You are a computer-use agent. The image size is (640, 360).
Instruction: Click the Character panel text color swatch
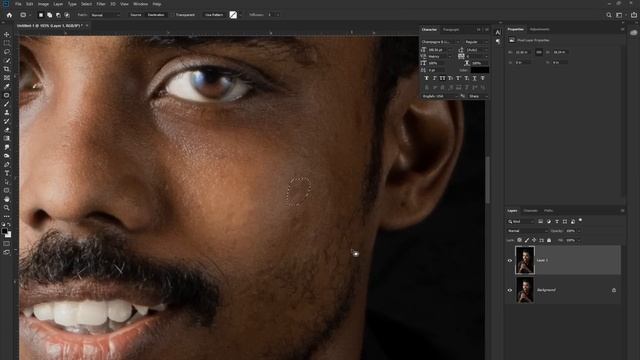(480, 70)
